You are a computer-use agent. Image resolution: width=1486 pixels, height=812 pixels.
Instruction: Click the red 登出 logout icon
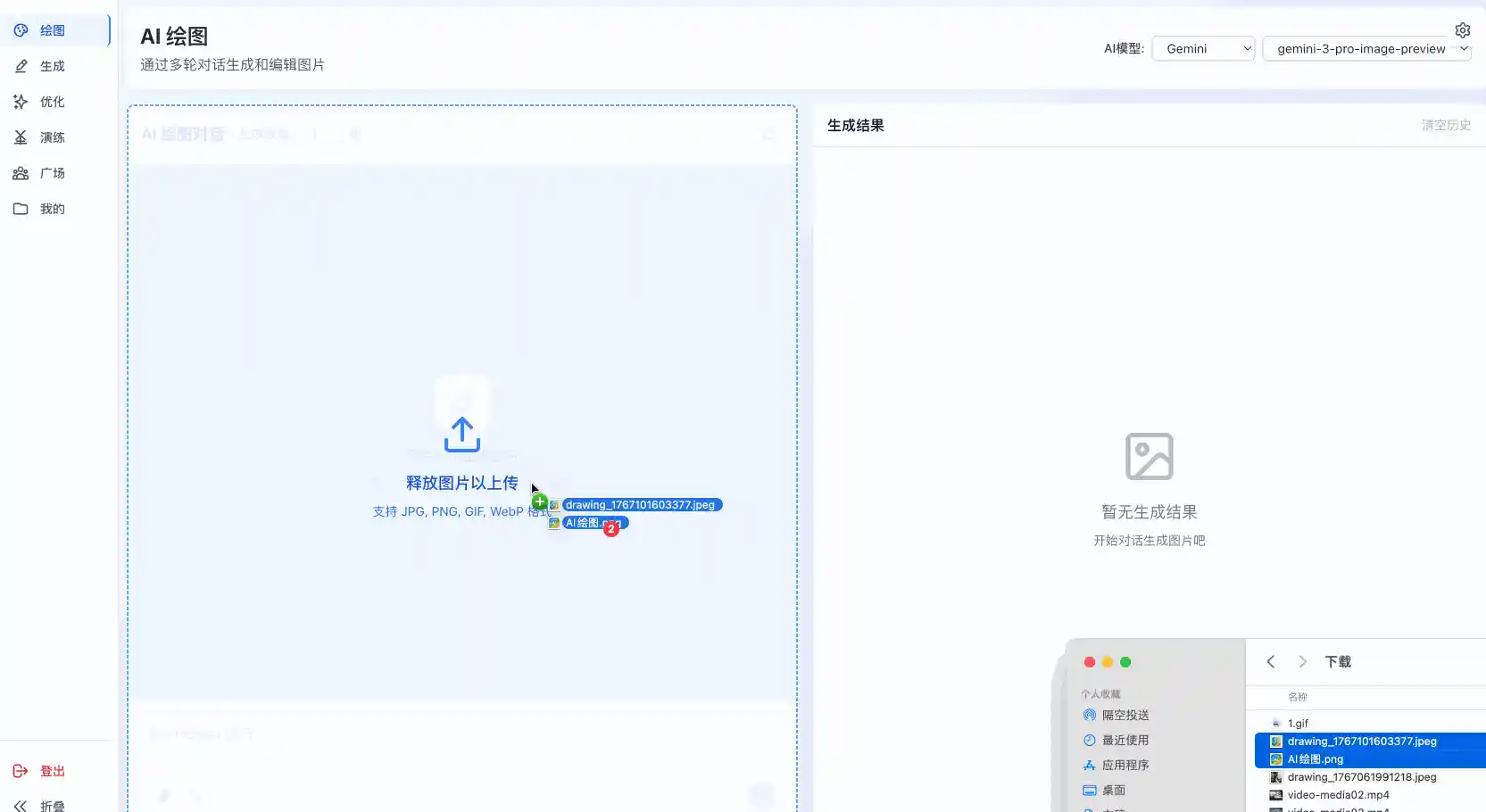click(21, 771)
